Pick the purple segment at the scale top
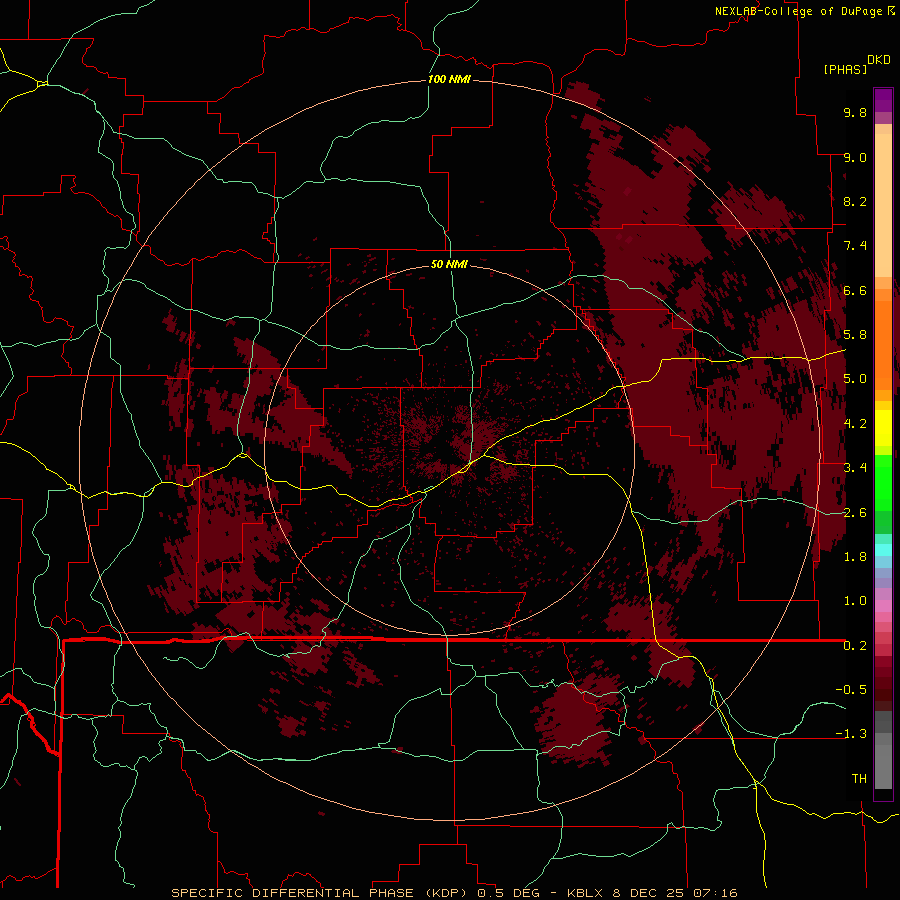The image size is (900, 900). [883, 100]
